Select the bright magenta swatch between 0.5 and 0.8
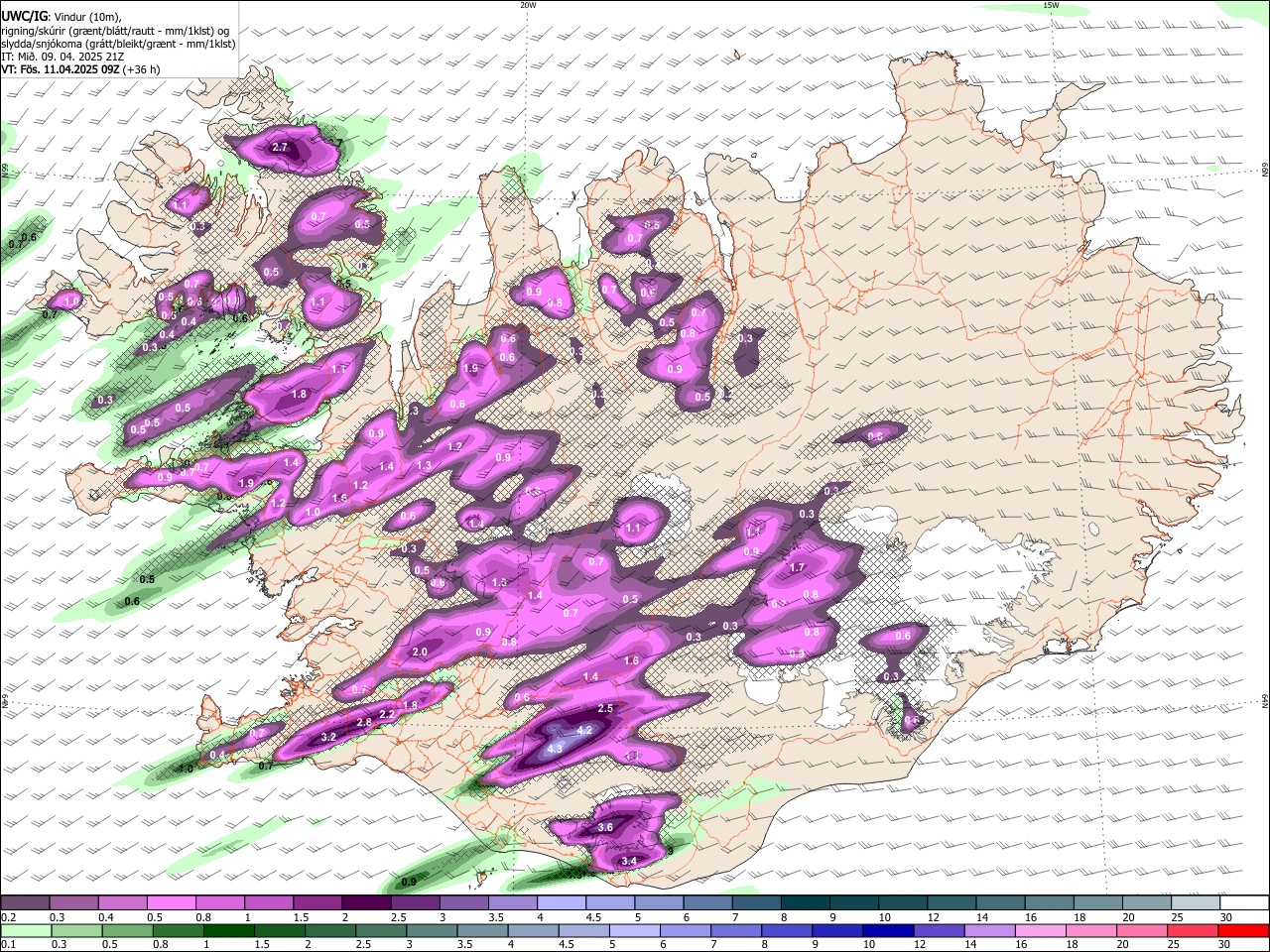 pos(172,903)
